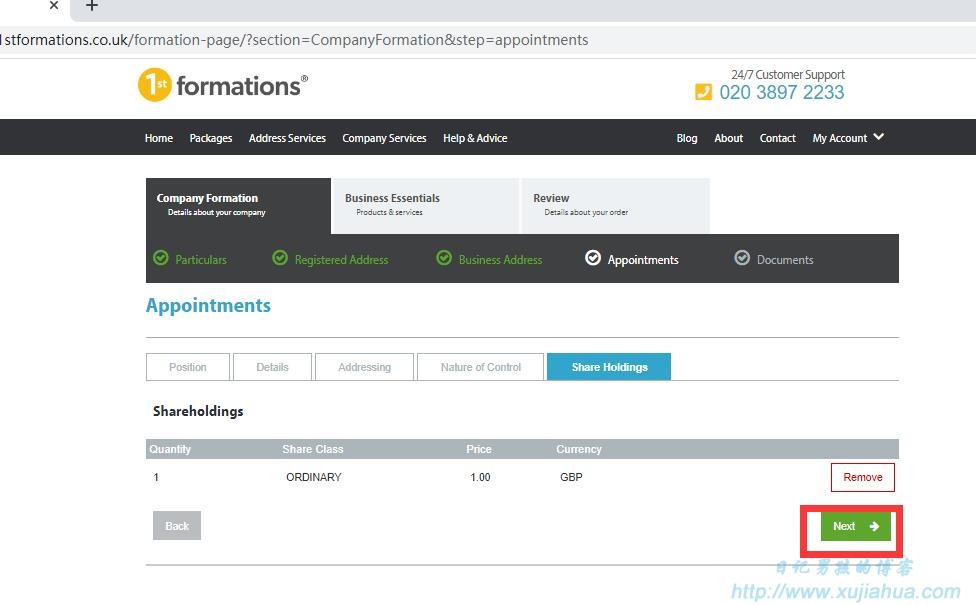This screenshot has width=976, height=605.
Task: Click the Currency column header
Action: 579,449
